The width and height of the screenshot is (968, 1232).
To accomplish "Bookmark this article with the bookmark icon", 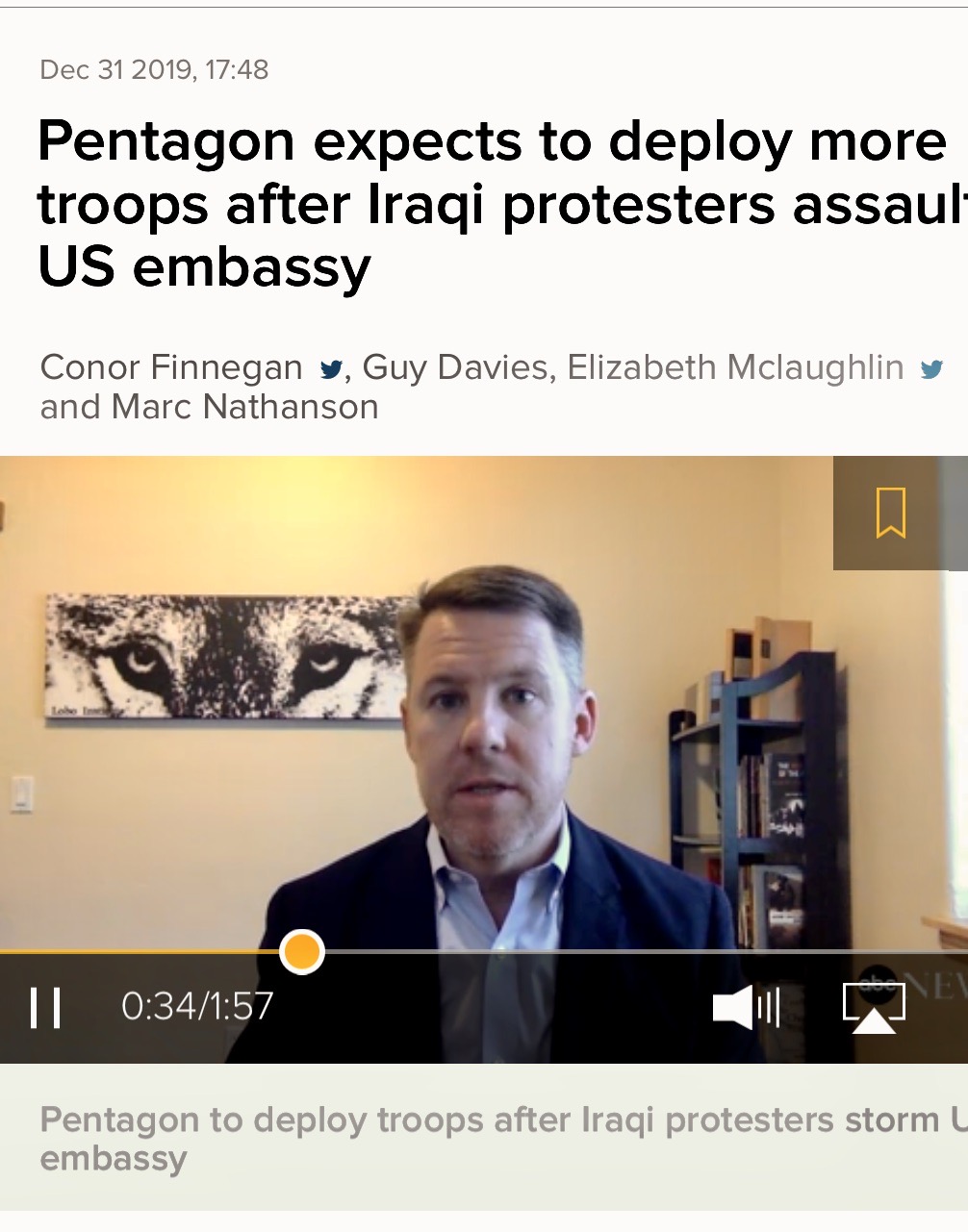I will 891,513.
